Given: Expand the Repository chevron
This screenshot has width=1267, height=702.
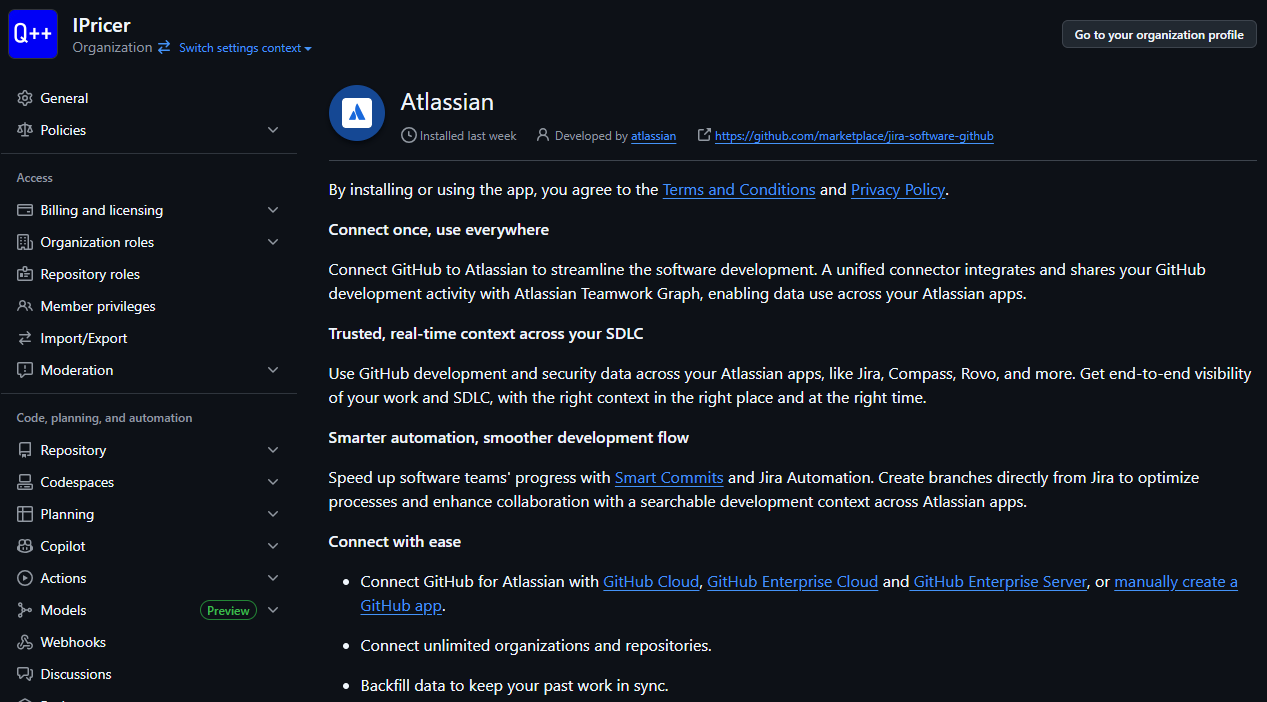Looking at the screenshot, I should (x=273, y=450).
